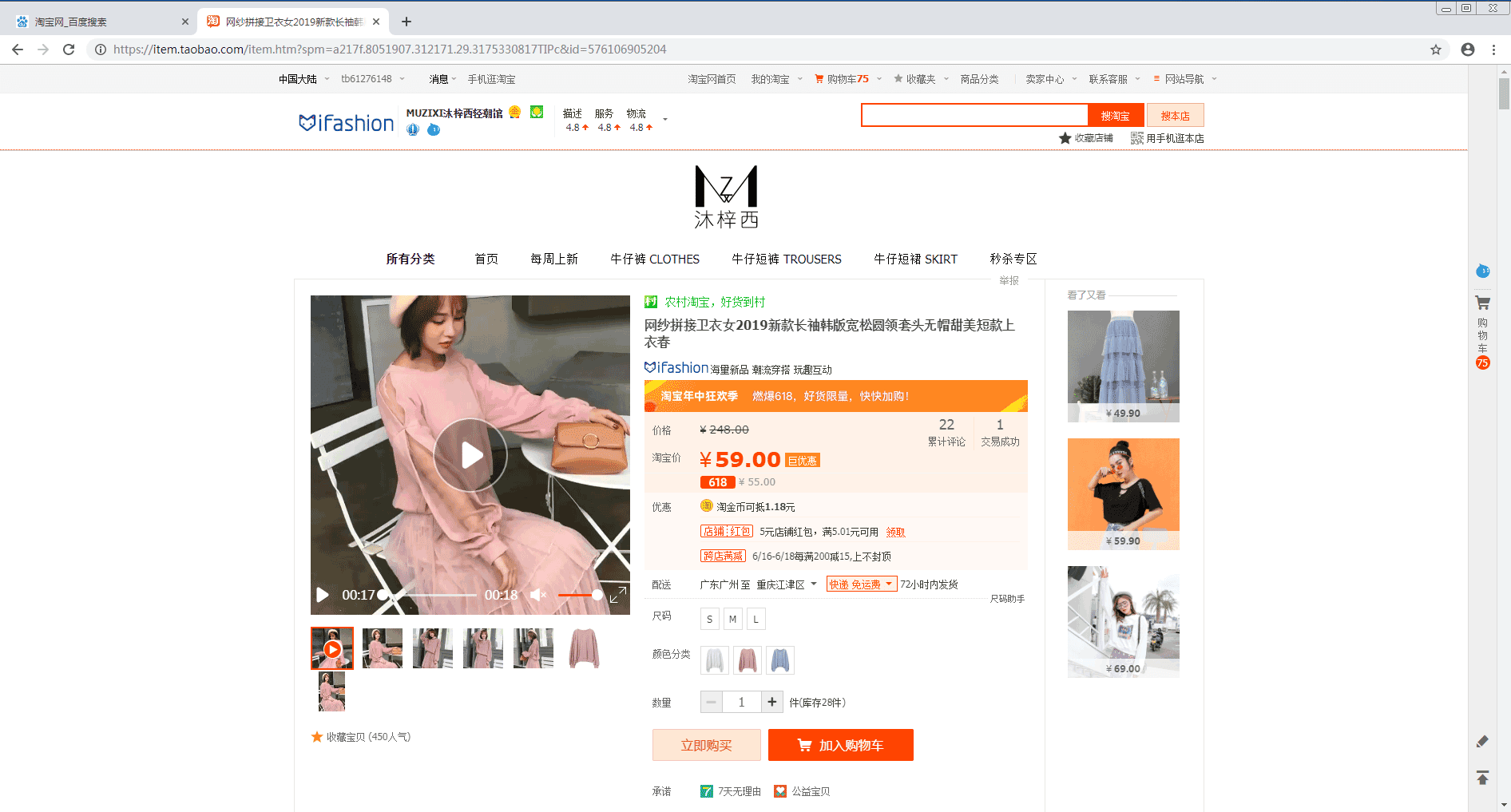The height and width of the screenshot is (812, 1511).
Task: Reload the page in the browser
Action: tap(69, 50)
